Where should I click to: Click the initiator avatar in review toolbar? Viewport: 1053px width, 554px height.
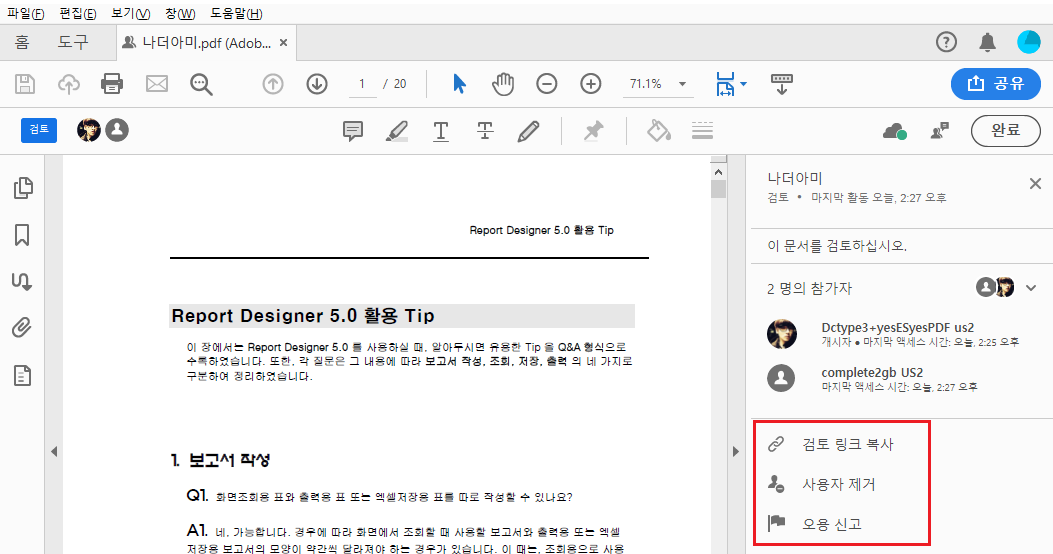[89, 130]
